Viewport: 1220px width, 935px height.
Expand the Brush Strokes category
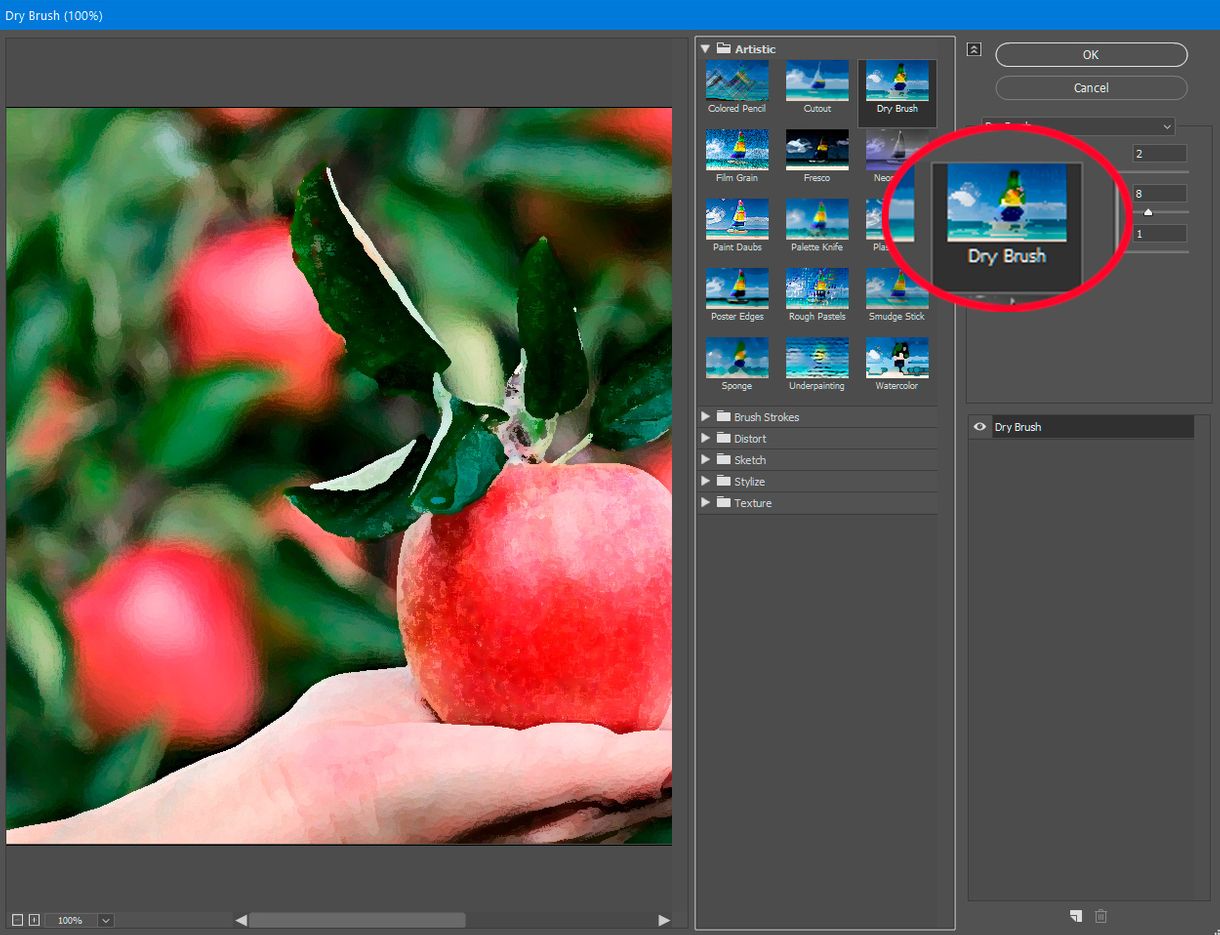tap(706, 417)
